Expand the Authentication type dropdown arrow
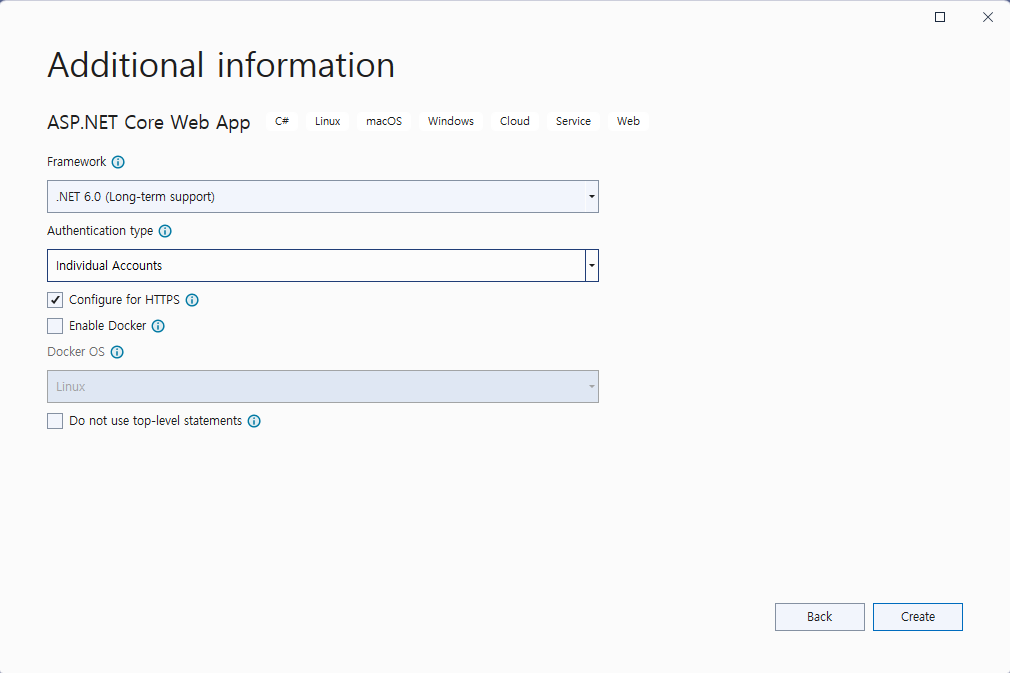1010x673 pixels. [592, 266]
